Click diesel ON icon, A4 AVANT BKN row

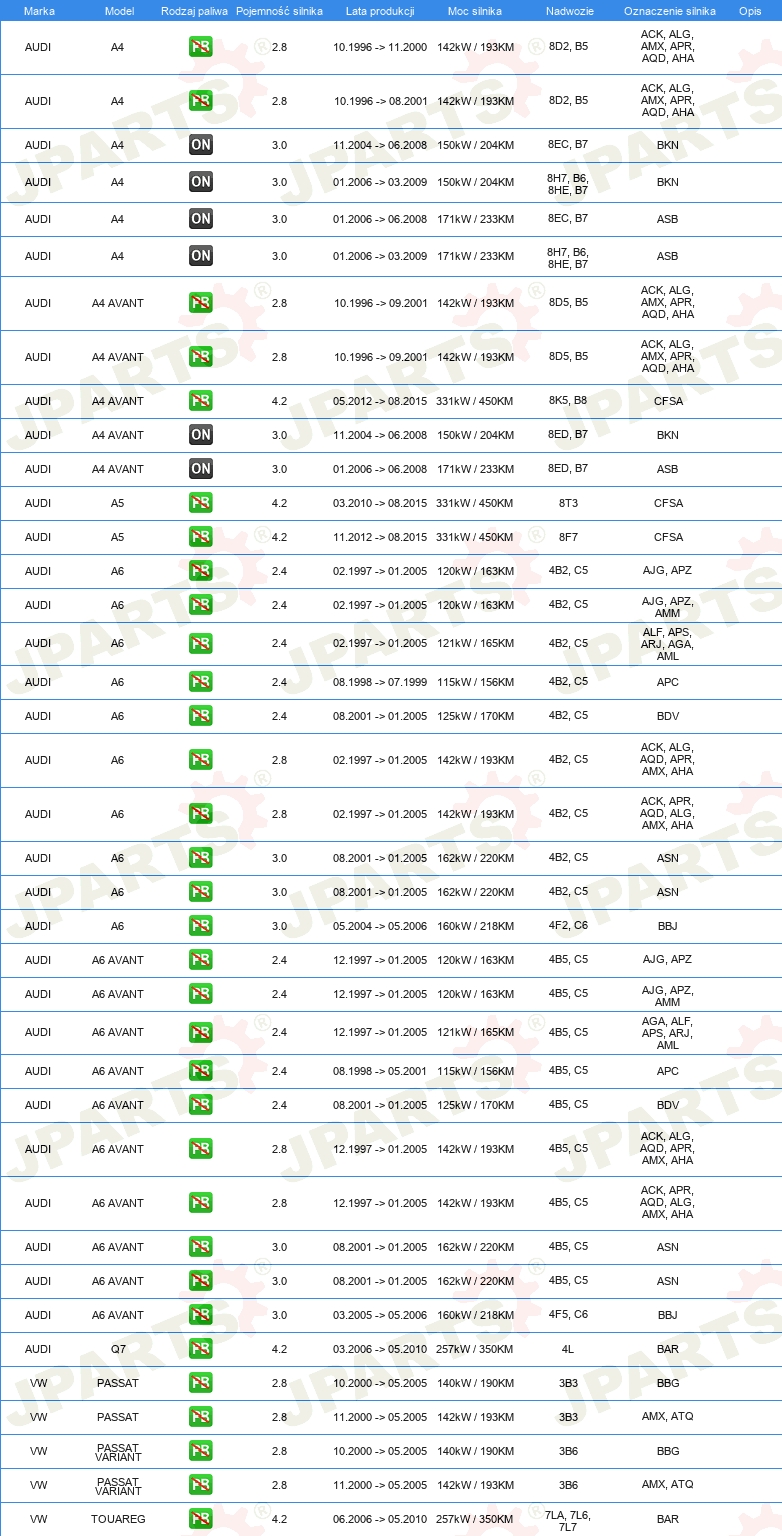[x=201, y=435]
